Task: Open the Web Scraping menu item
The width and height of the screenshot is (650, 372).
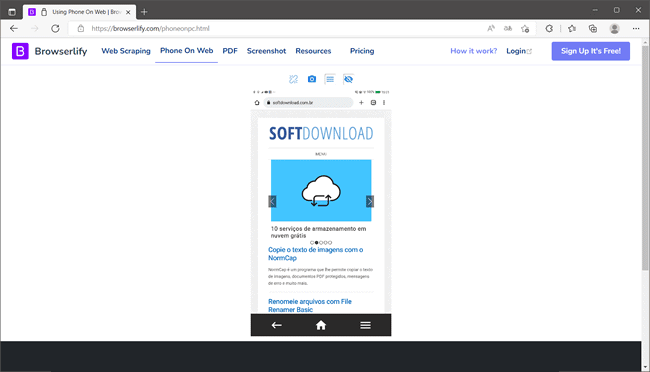Action: 126,51
